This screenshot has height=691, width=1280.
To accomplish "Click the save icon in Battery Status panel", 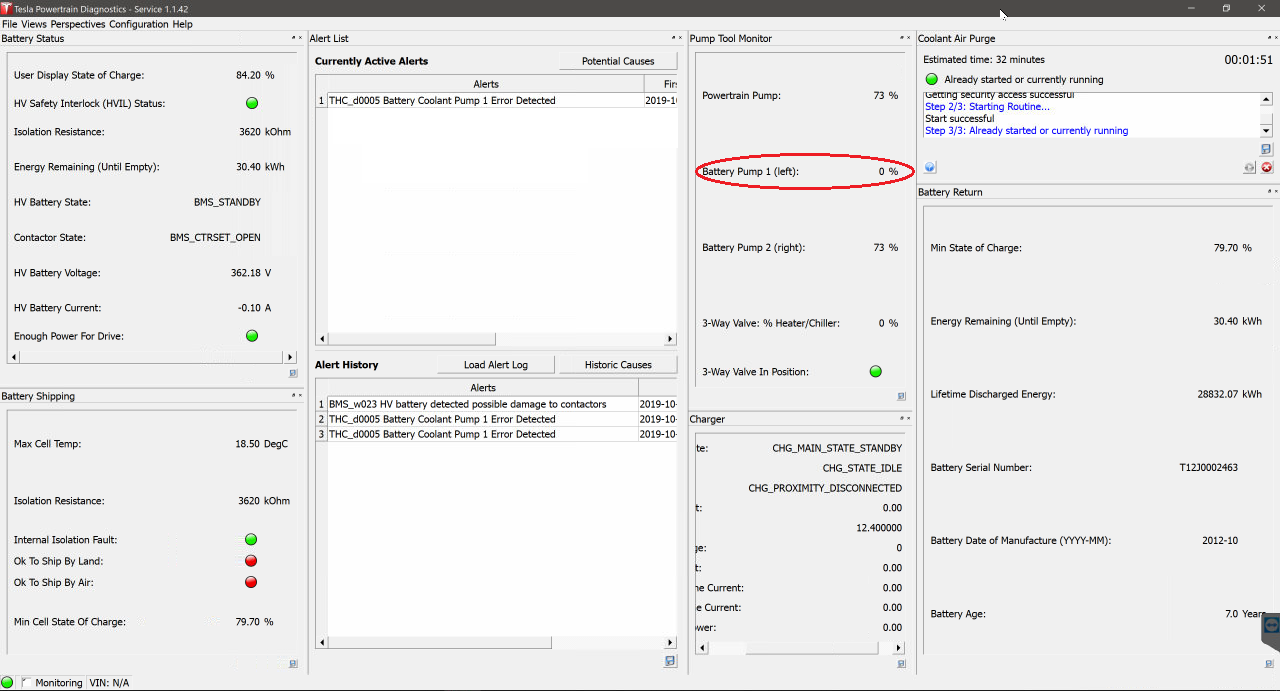I will pyautogui.click(x=293, y=373).
